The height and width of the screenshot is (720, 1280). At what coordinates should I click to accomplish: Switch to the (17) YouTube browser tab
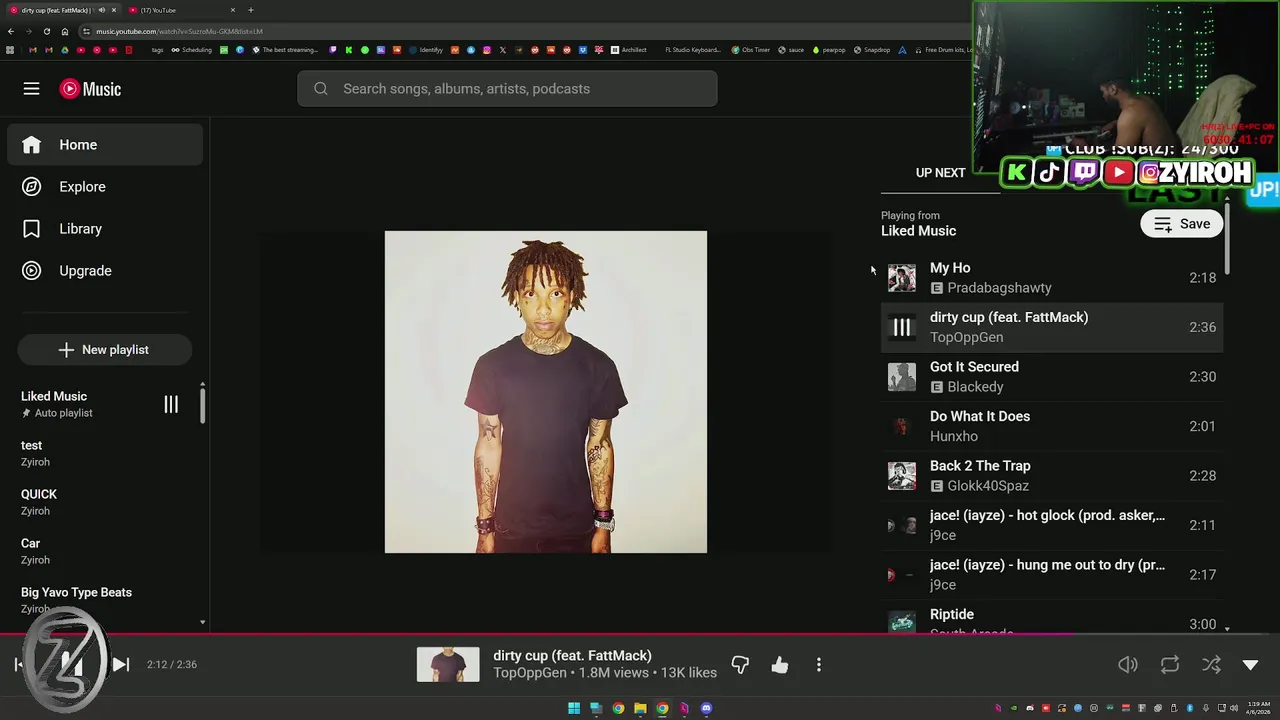pos(180,10)
